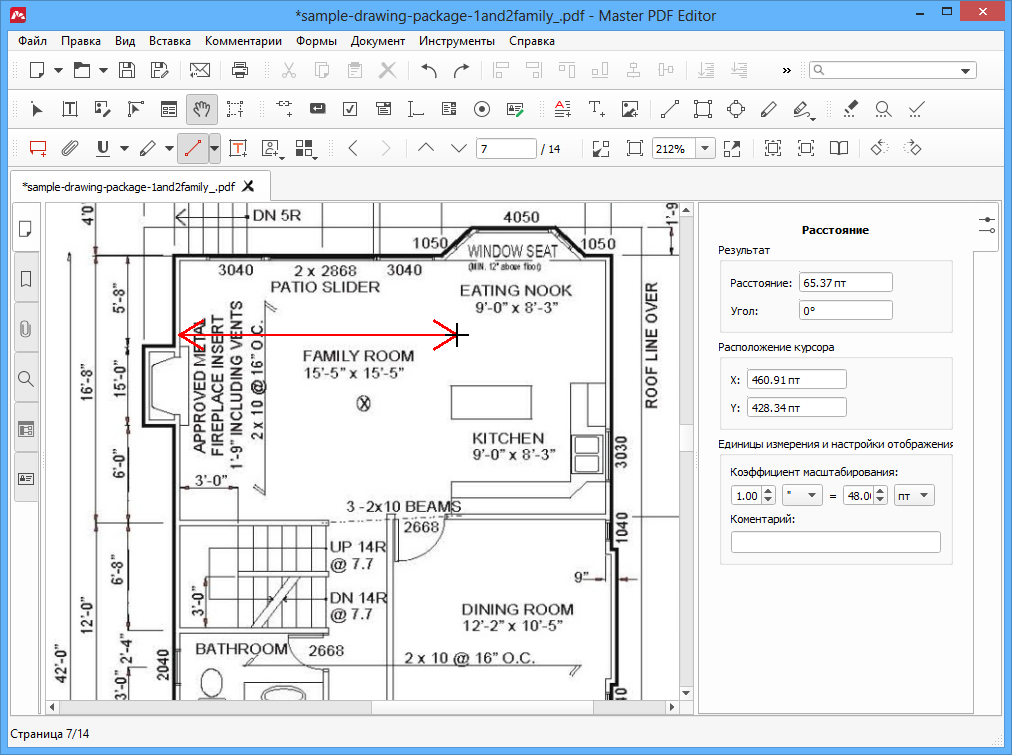Save the document with the floppy icon
This screenshot has height=755, width=1012.
(x=127, y=70)
